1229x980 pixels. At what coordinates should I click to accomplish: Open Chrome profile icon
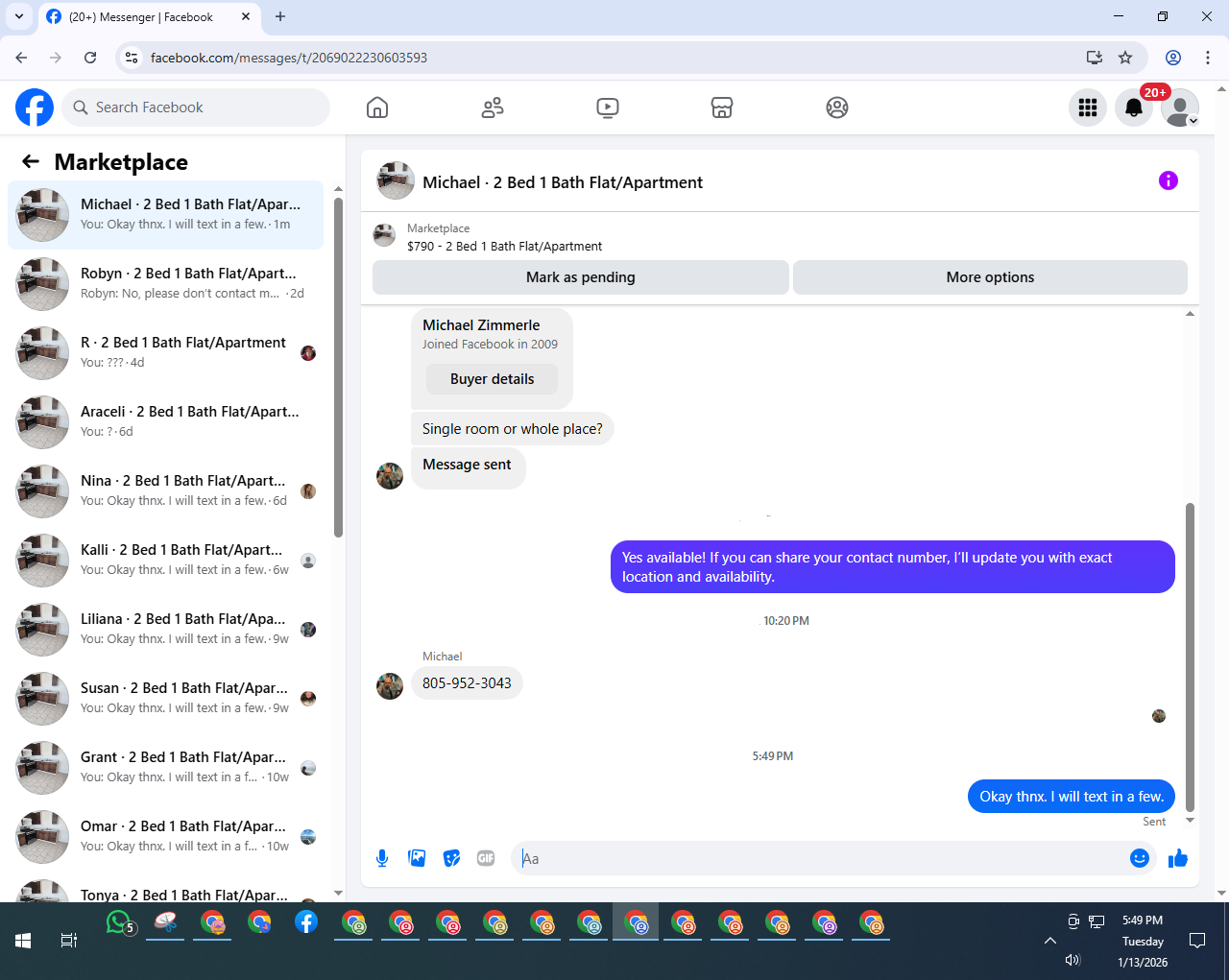1173,58
